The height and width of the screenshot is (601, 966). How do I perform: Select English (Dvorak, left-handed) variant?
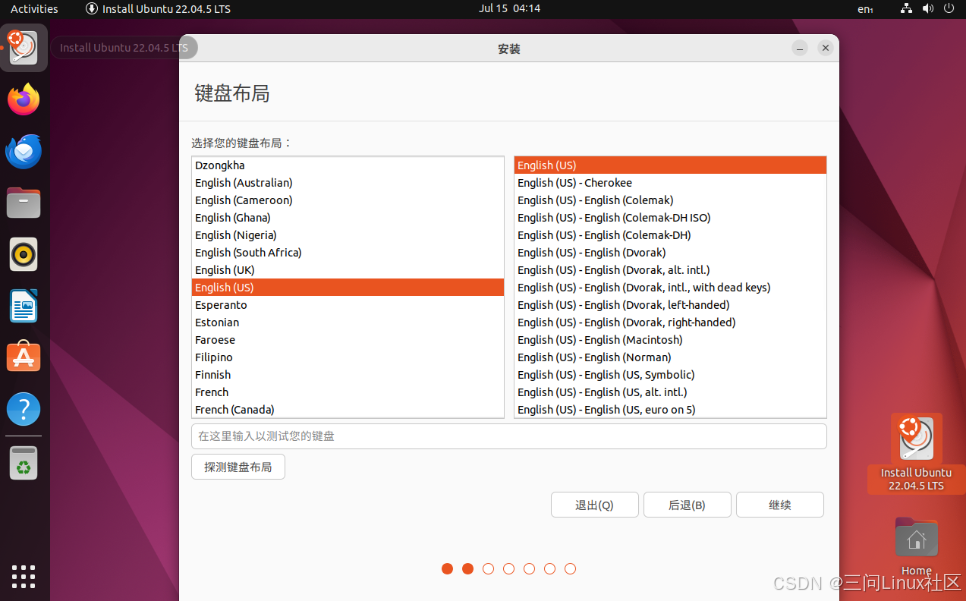(x=670, y=305)
